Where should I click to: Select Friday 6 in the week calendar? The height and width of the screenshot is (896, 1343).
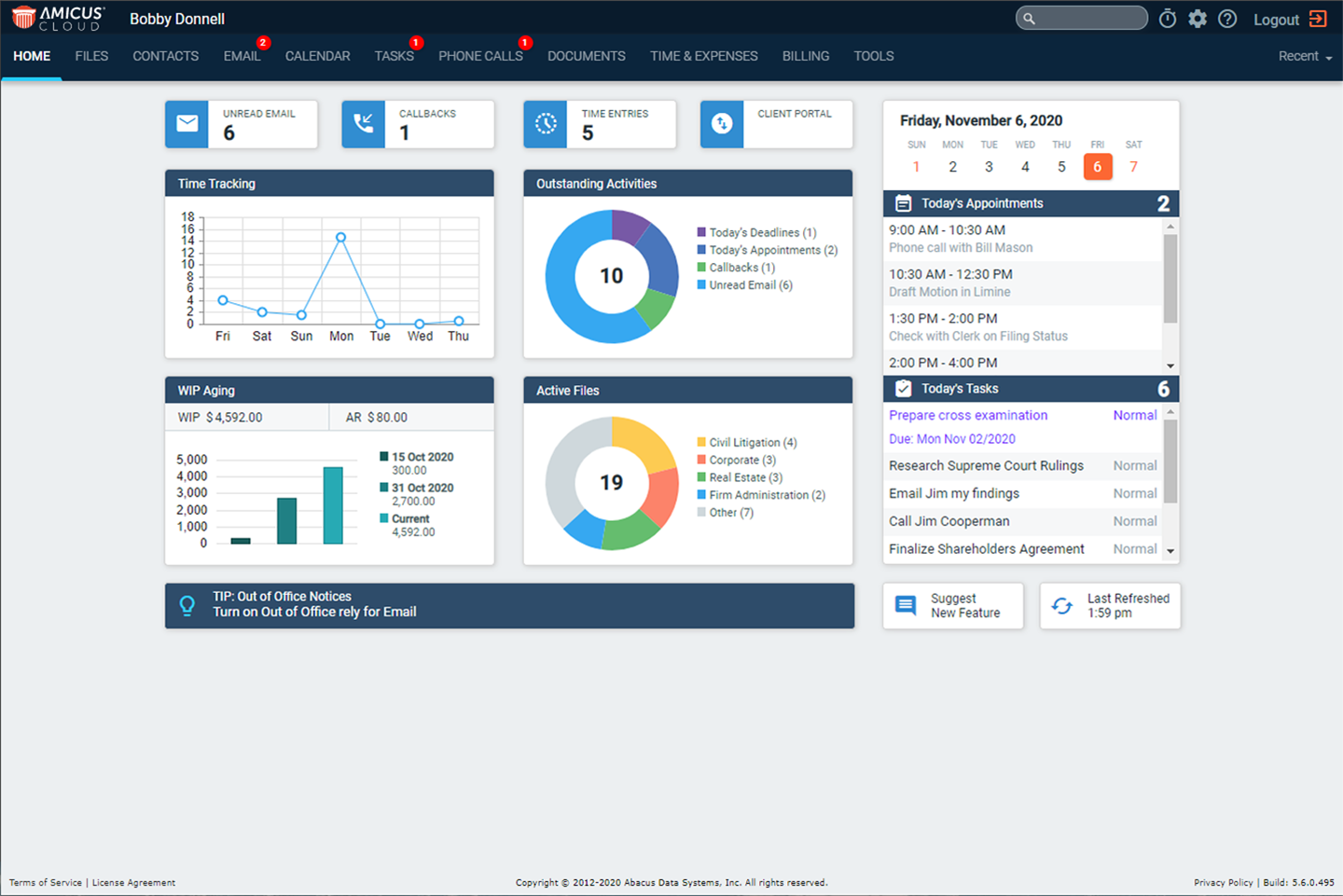[x=1098, y=167]
